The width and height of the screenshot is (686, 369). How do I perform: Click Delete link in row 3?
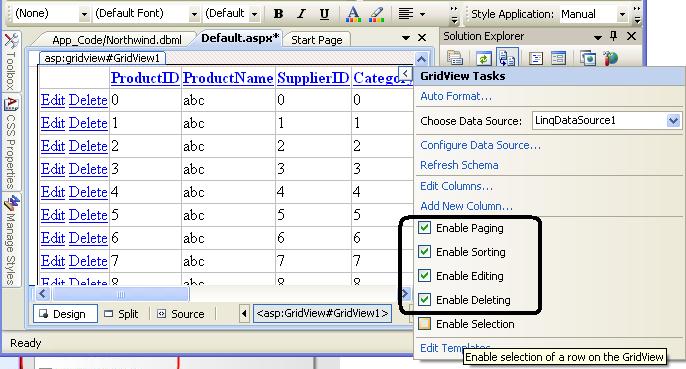coord(88,169)
